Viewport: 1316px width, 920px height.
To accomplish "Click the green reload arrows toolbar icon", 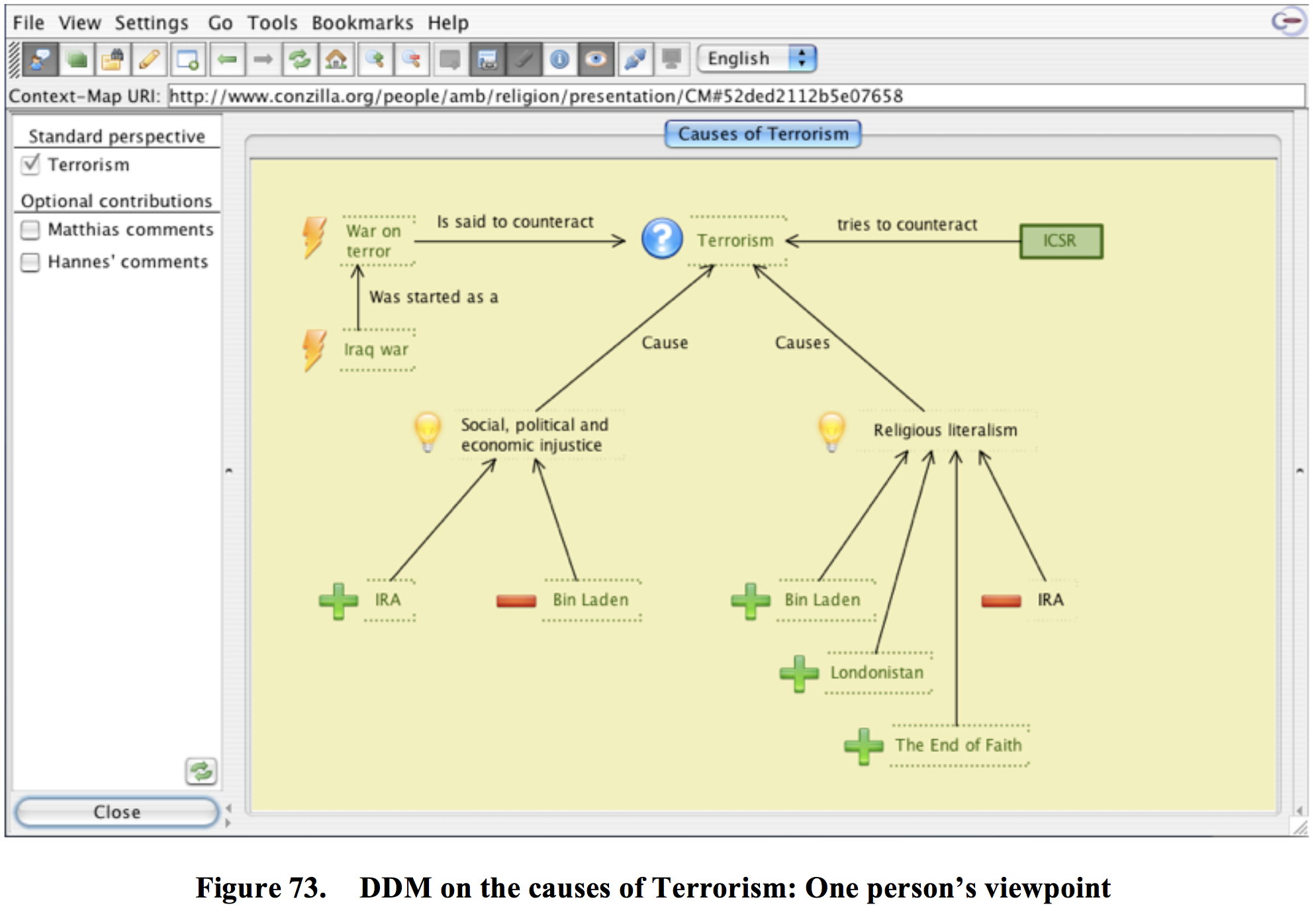I will pos(300,60).
